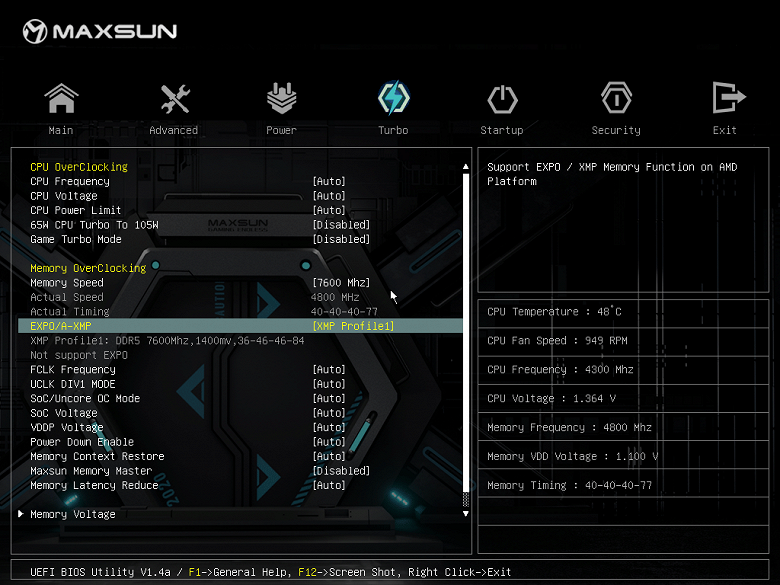Select the Turbo lightning icon
The height and width of the screenshot is (585, 780).
point(393,98)
